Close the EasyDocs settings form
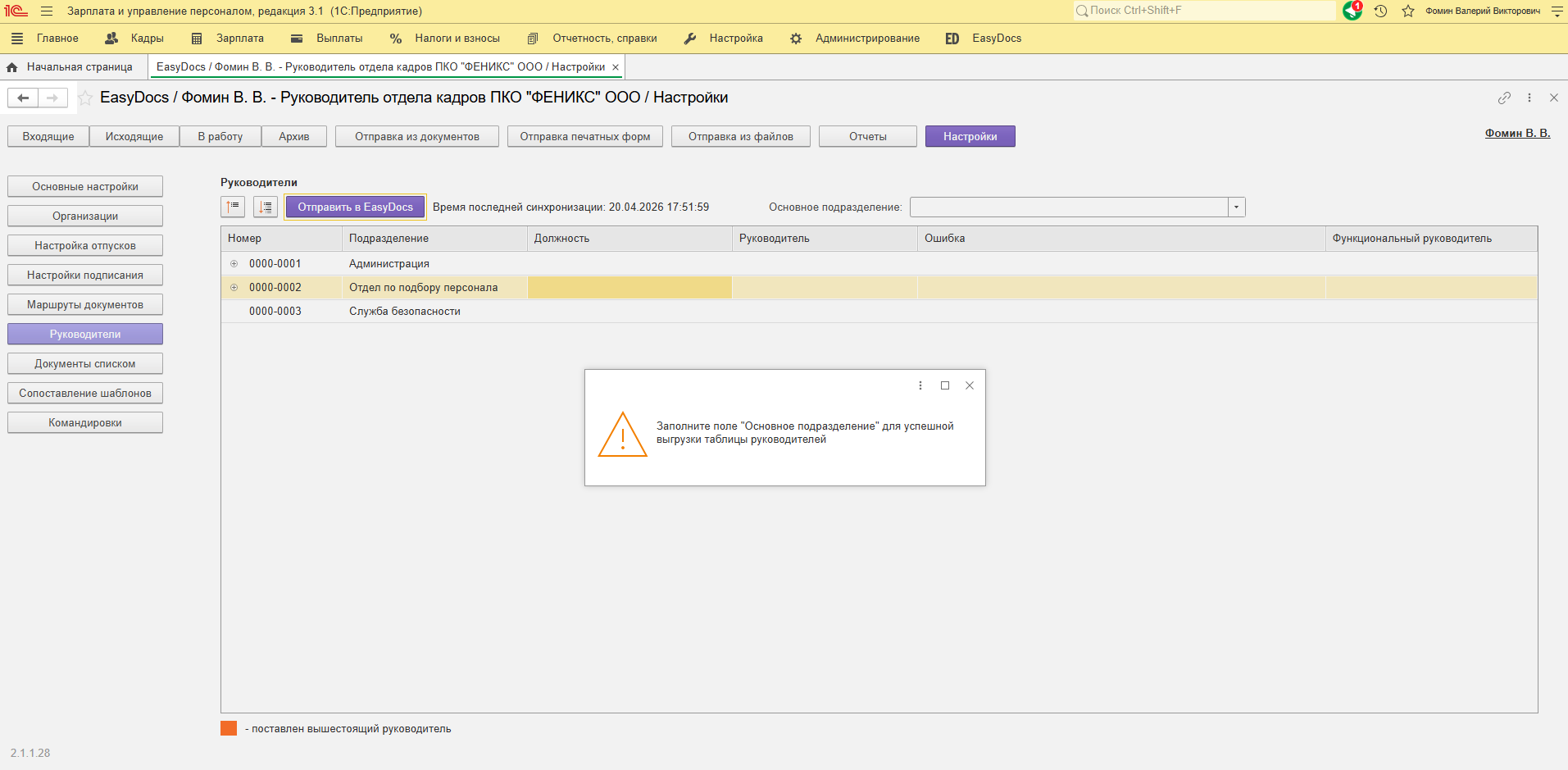The image size is (1568, 770). (x=1554, y=98)
